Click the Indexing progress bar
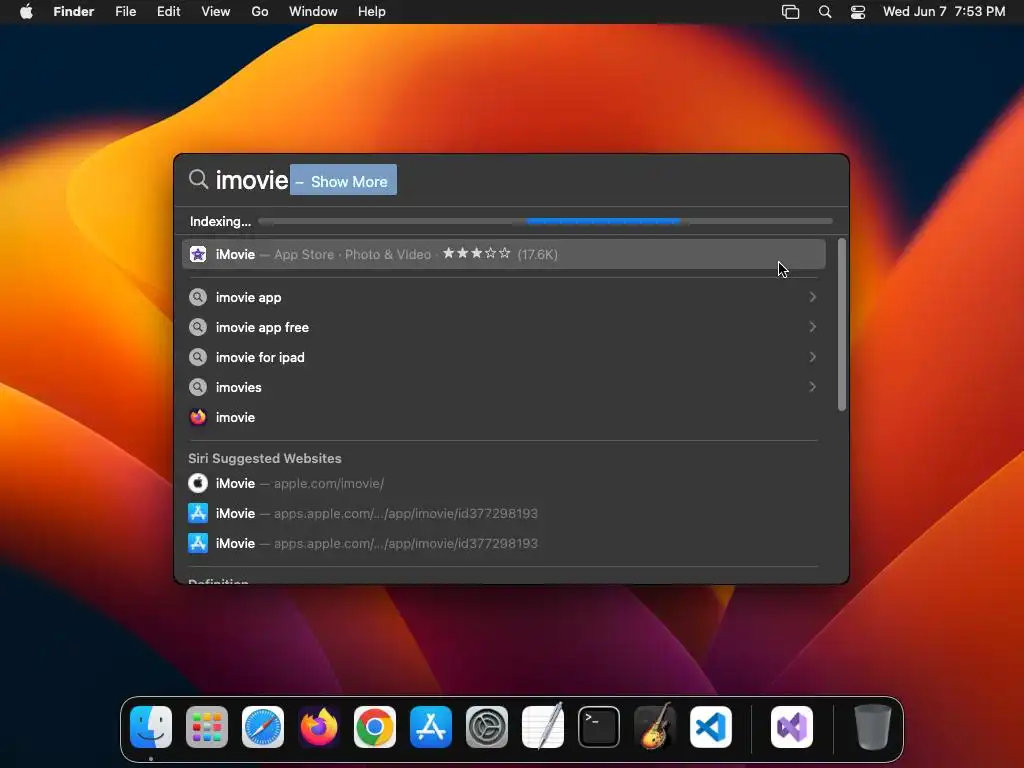The width and height of the screenshot is (1024, 768). point(545,221)
